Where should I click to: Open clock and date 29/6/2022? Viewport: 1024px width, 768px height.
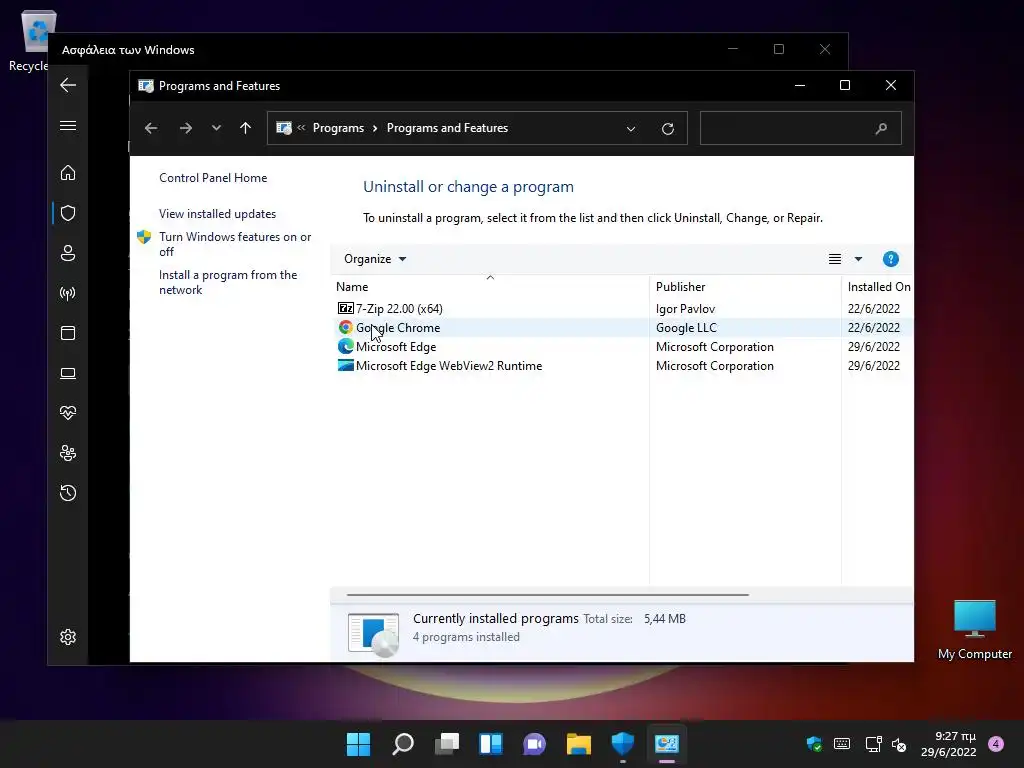(x=949, y=744)
